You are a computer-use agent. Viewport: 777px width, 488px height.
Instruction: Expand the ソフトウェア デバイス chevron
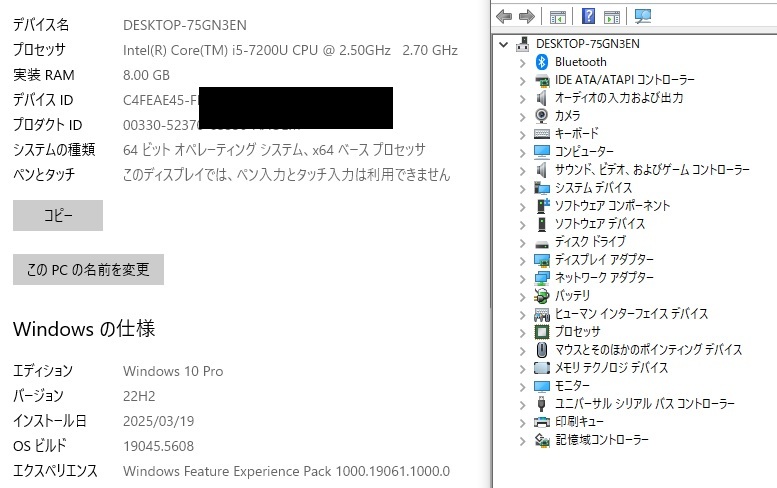pos(522,225)
